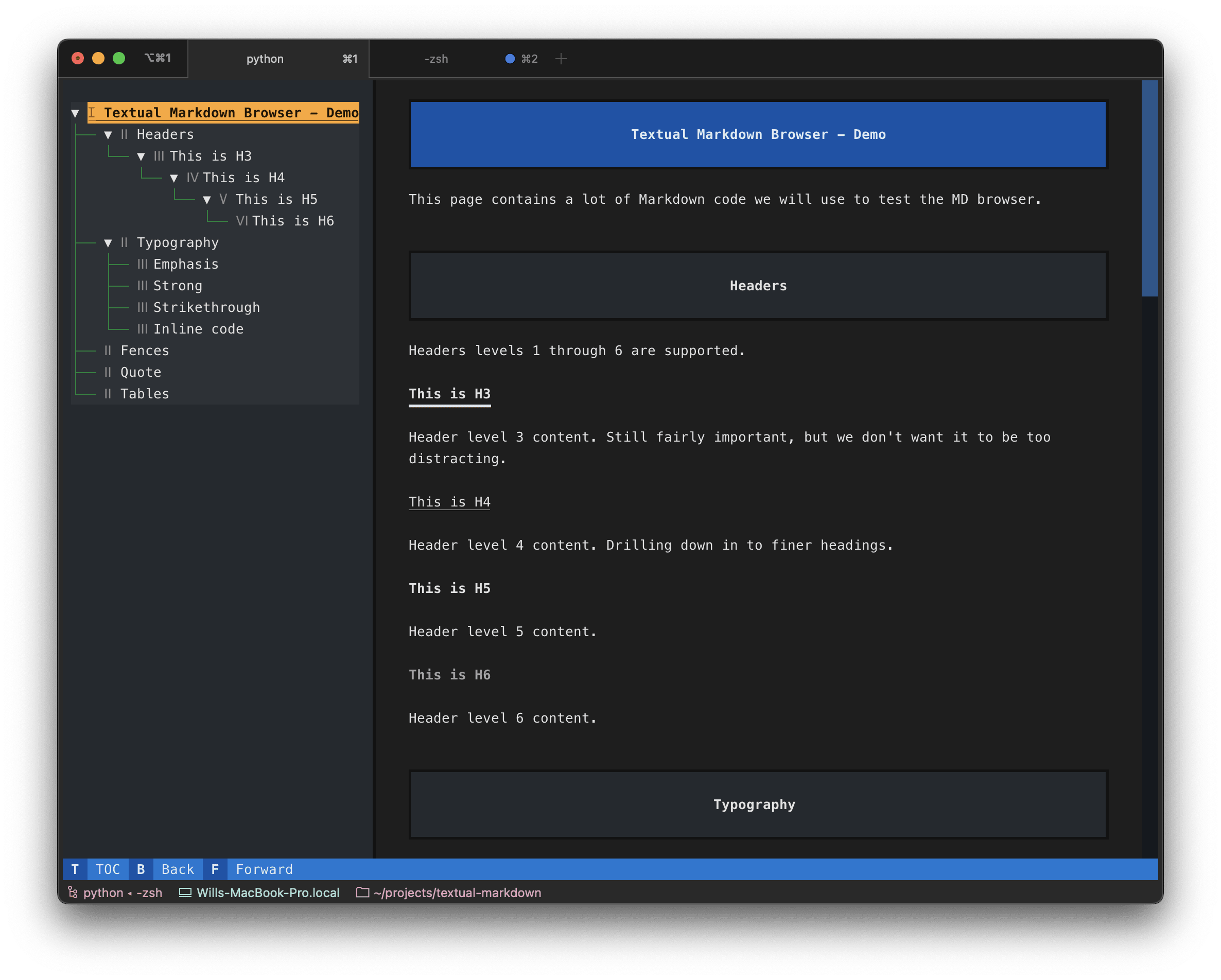This screenshot has height=980, width=1221.
Task: Click the scrollbar track below the thumb
Action: point(1149,576)
